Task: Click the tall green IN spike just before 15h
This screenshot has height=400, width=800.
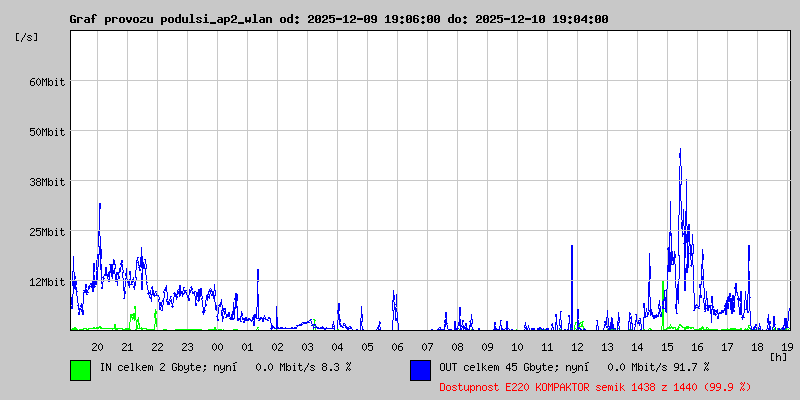Action: click(x=663, y=305)
